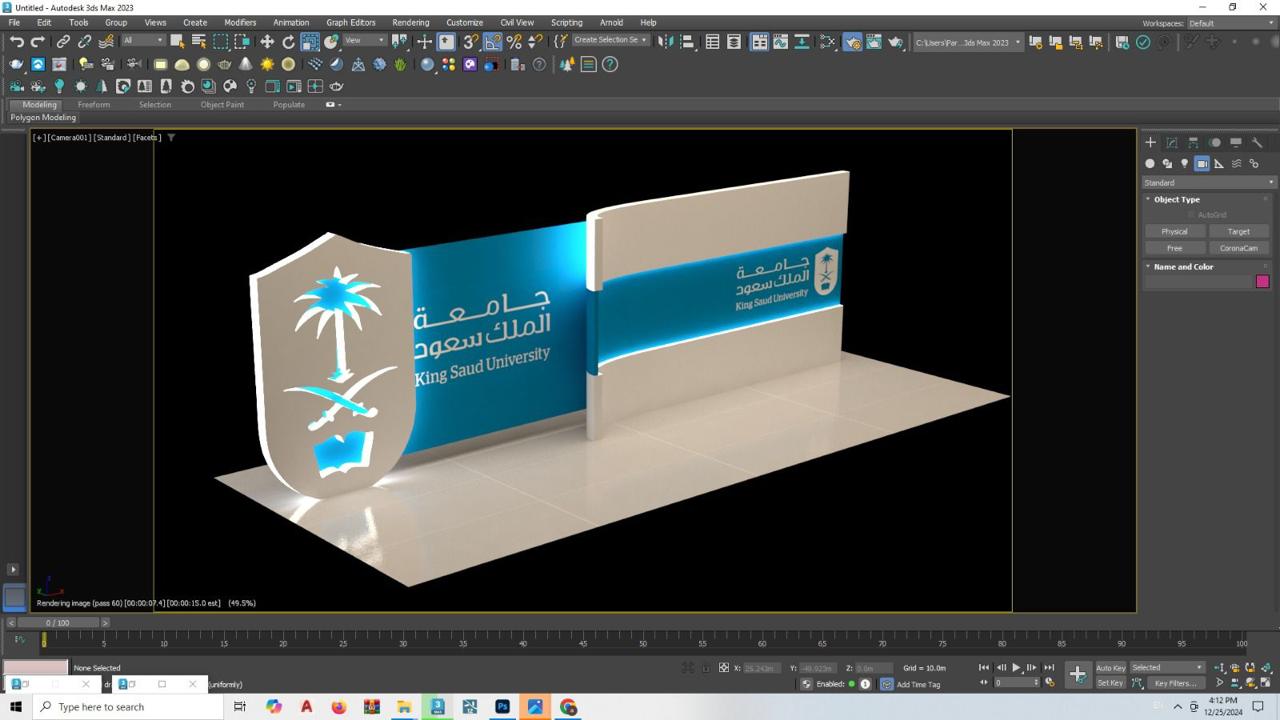The width and height of the screenshot is (1280, 720).
Task: Open the Rendering menu
Action: 410,22
